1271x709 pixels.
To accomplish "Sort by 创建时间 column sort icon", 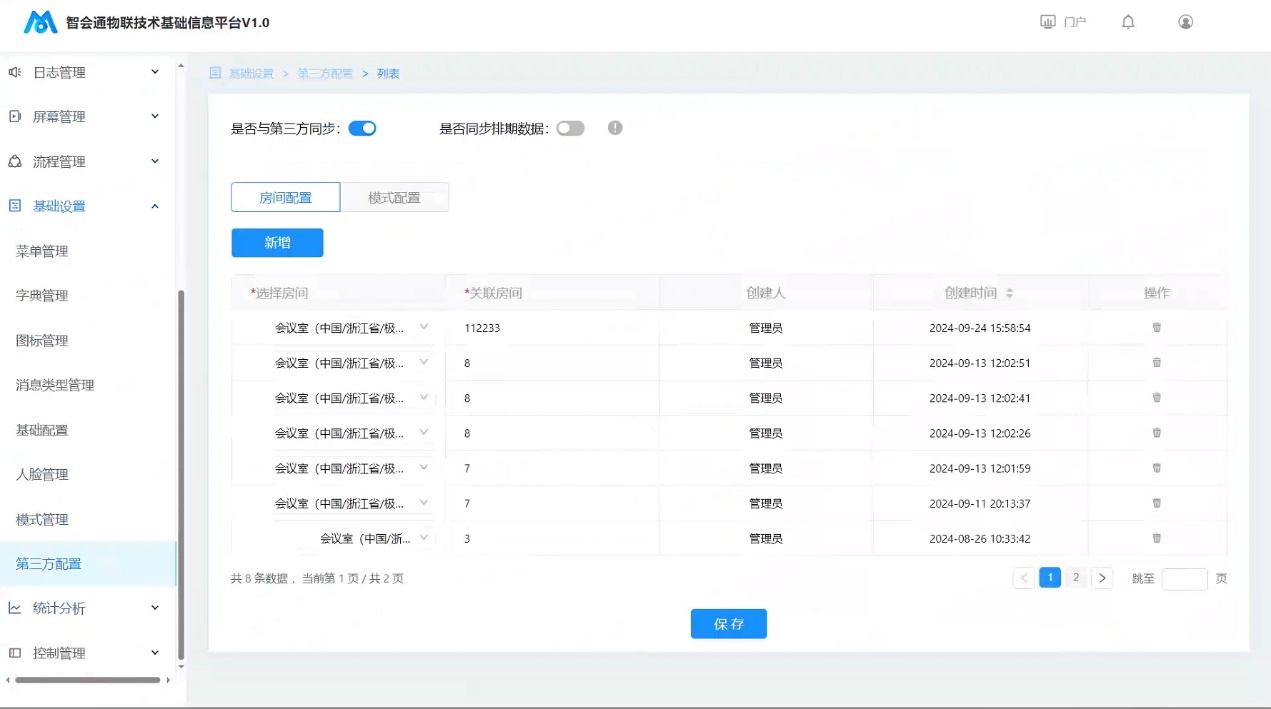I will point(1009,293).
